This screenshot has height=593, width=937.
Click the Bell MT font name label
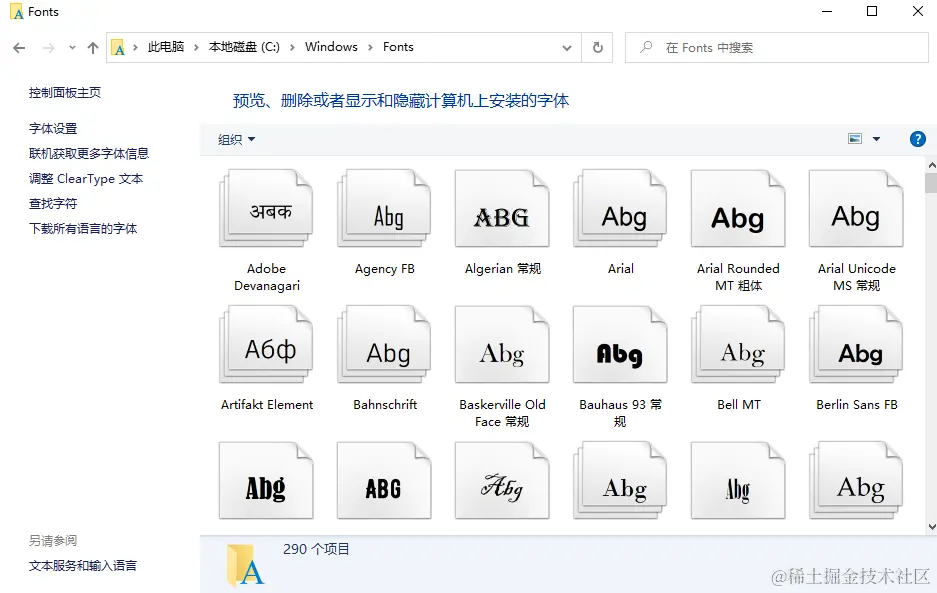(x=739, y=405)
